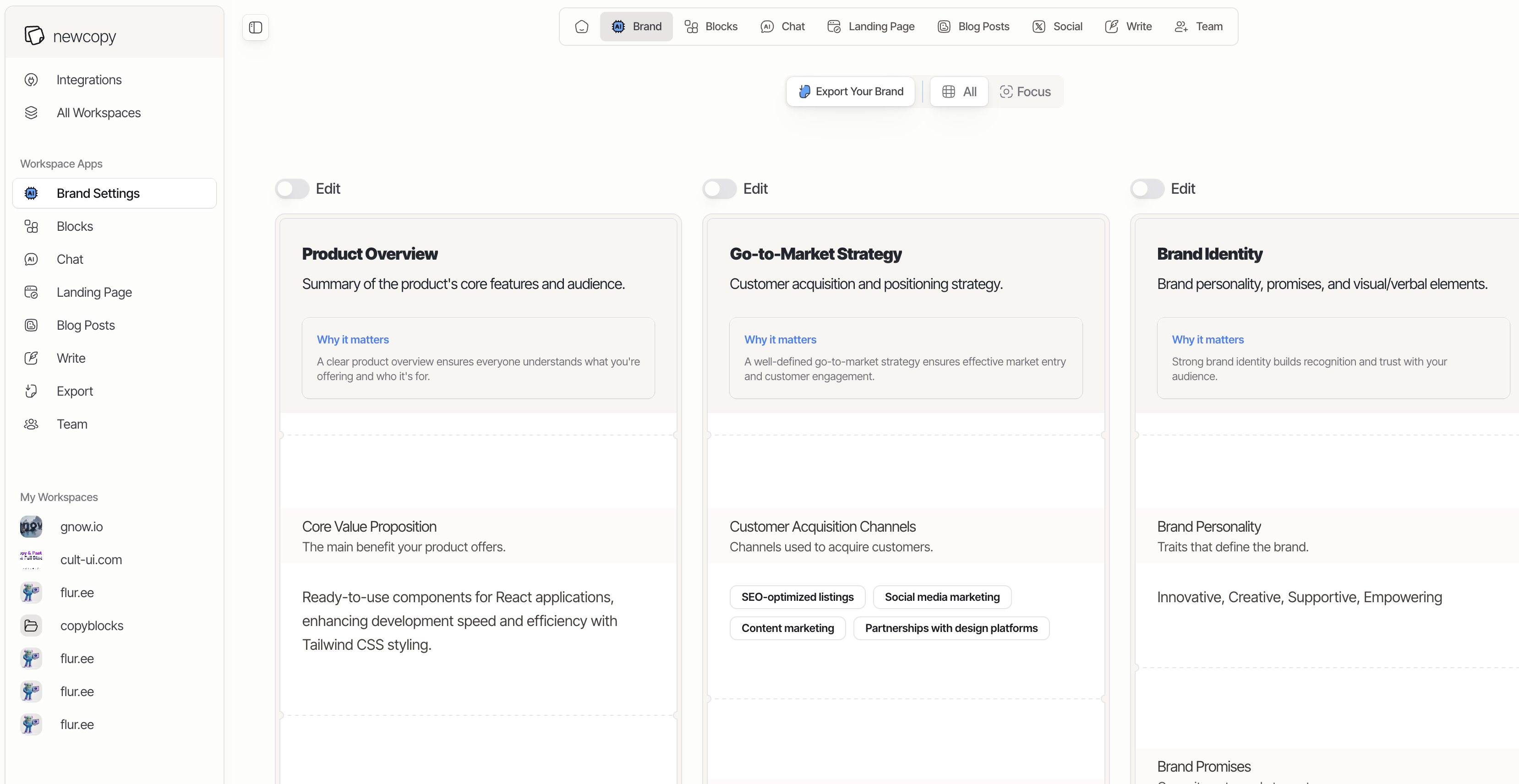Screen dimensions: 1519x784
Task: Switch to the Blog Posts tab
Action: [x=973, y=27]
